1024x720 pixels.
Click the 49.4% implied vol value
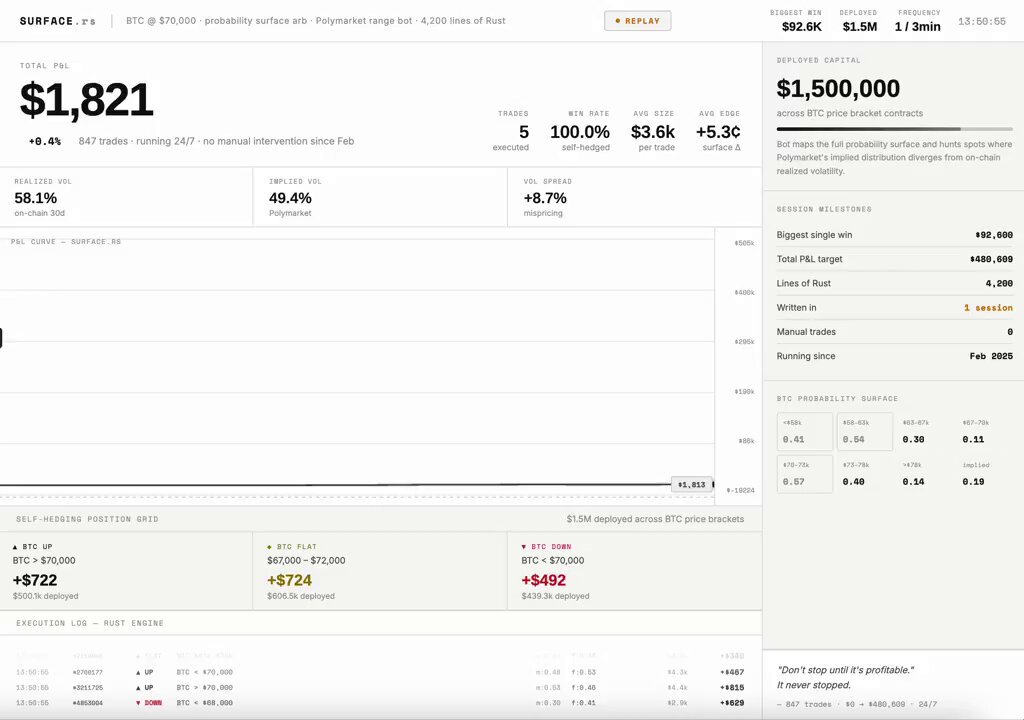pos(290,198)
